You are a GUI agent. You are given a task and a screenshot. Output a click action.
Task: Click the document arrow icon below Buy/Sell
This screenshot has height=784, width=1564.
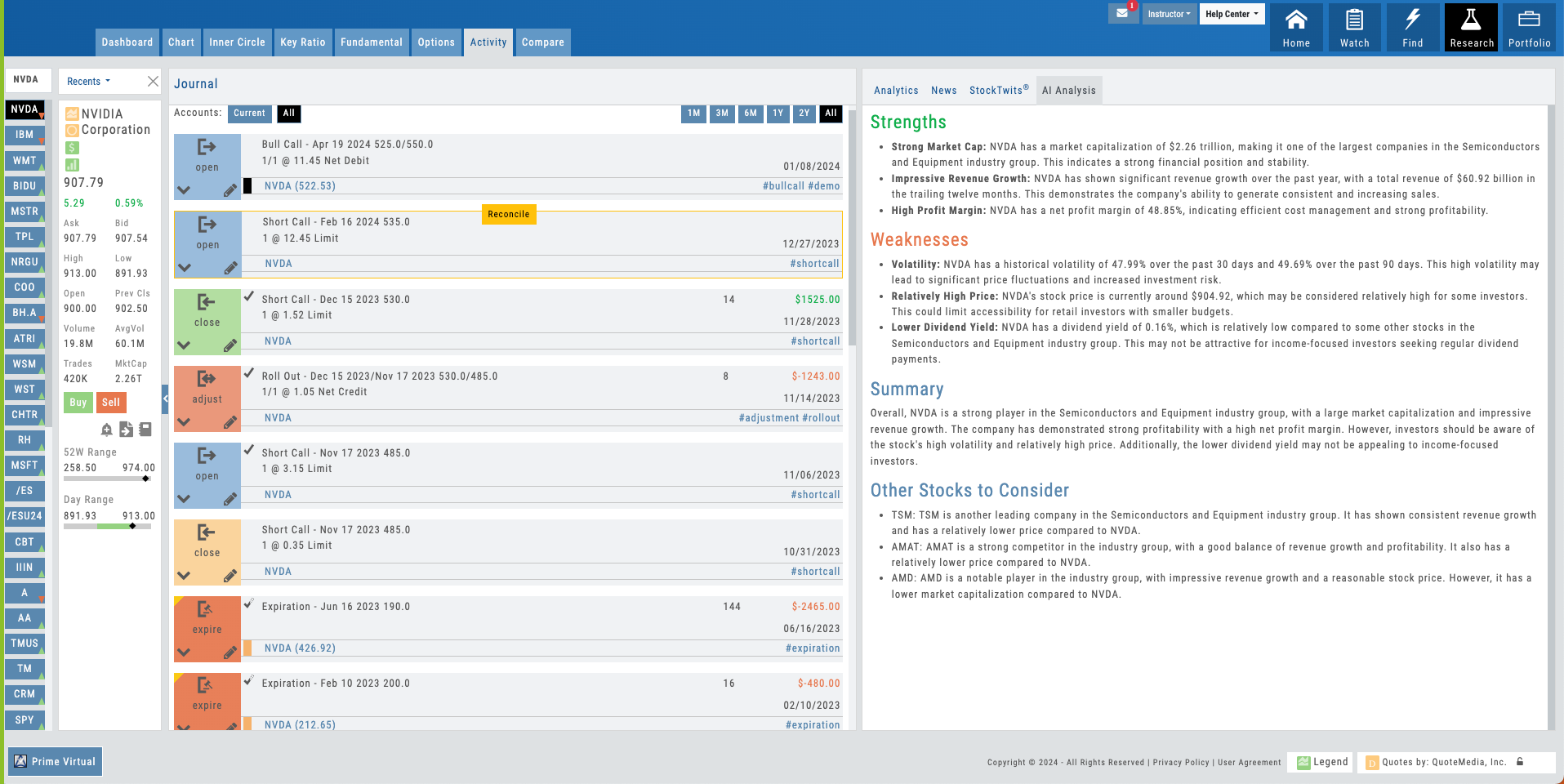pyautogui.click(x=126, y=430)
